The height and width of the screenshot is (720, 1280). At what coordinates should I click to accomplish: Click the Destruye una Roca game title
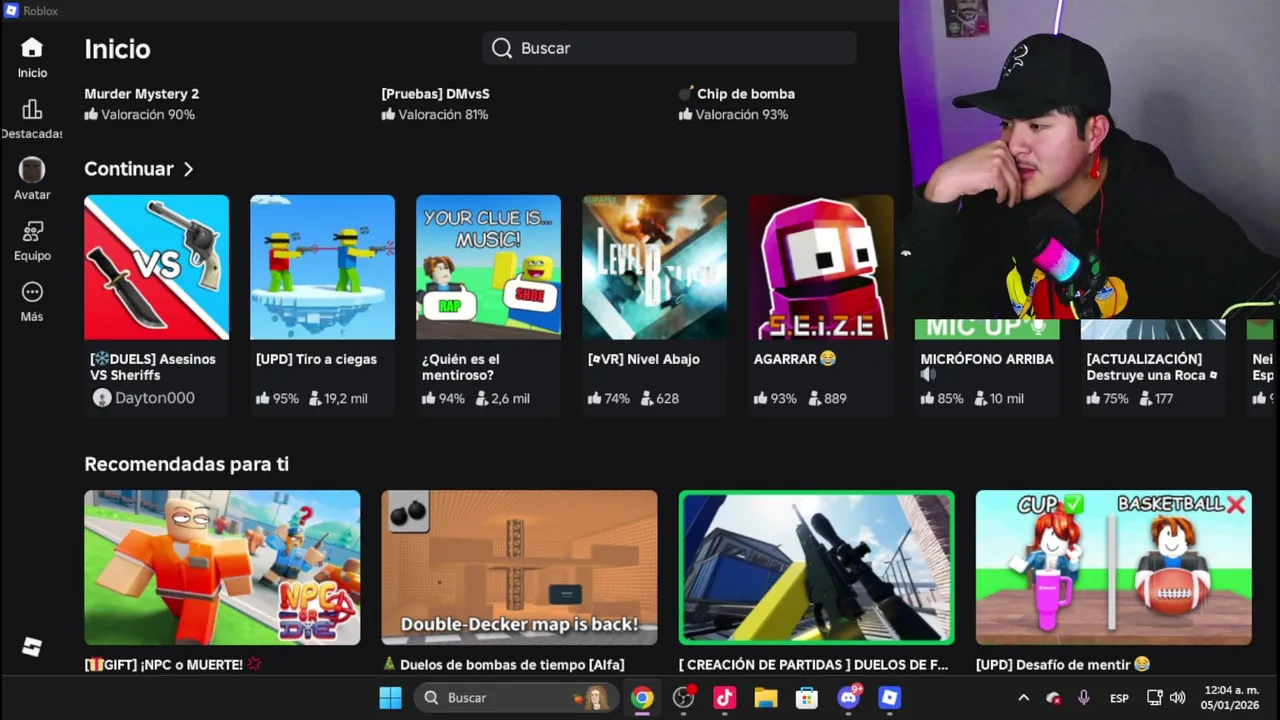coord(1152,367)
